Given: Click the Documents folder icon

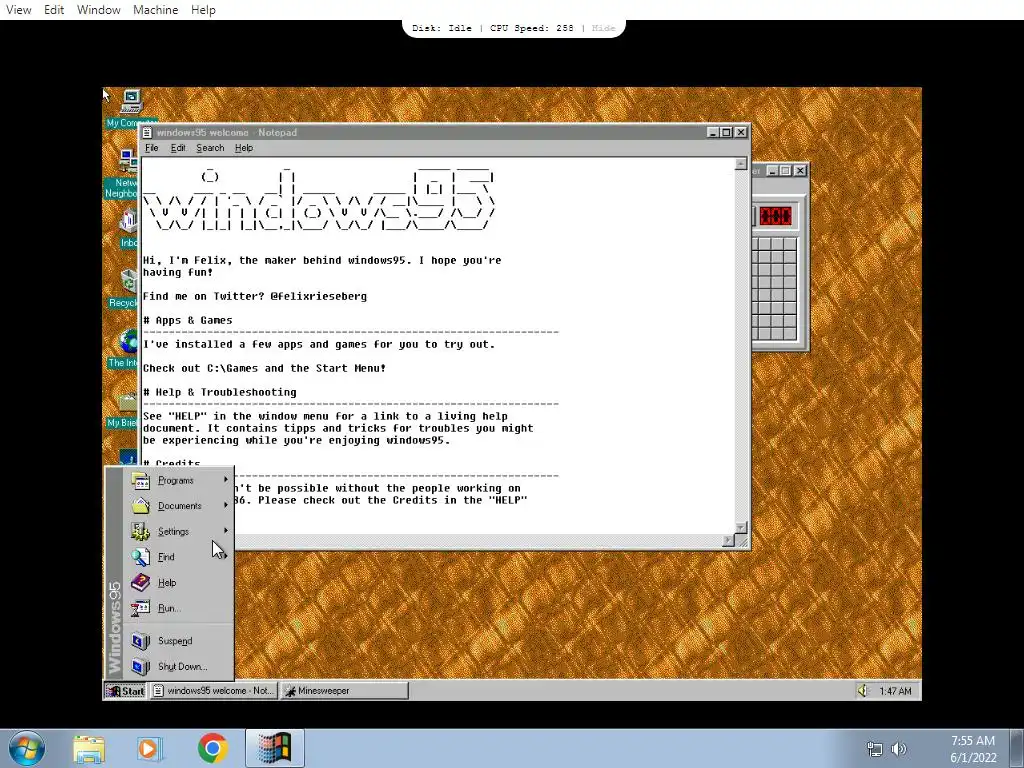Looking at the screenshot, I should (x=140, y=505).
